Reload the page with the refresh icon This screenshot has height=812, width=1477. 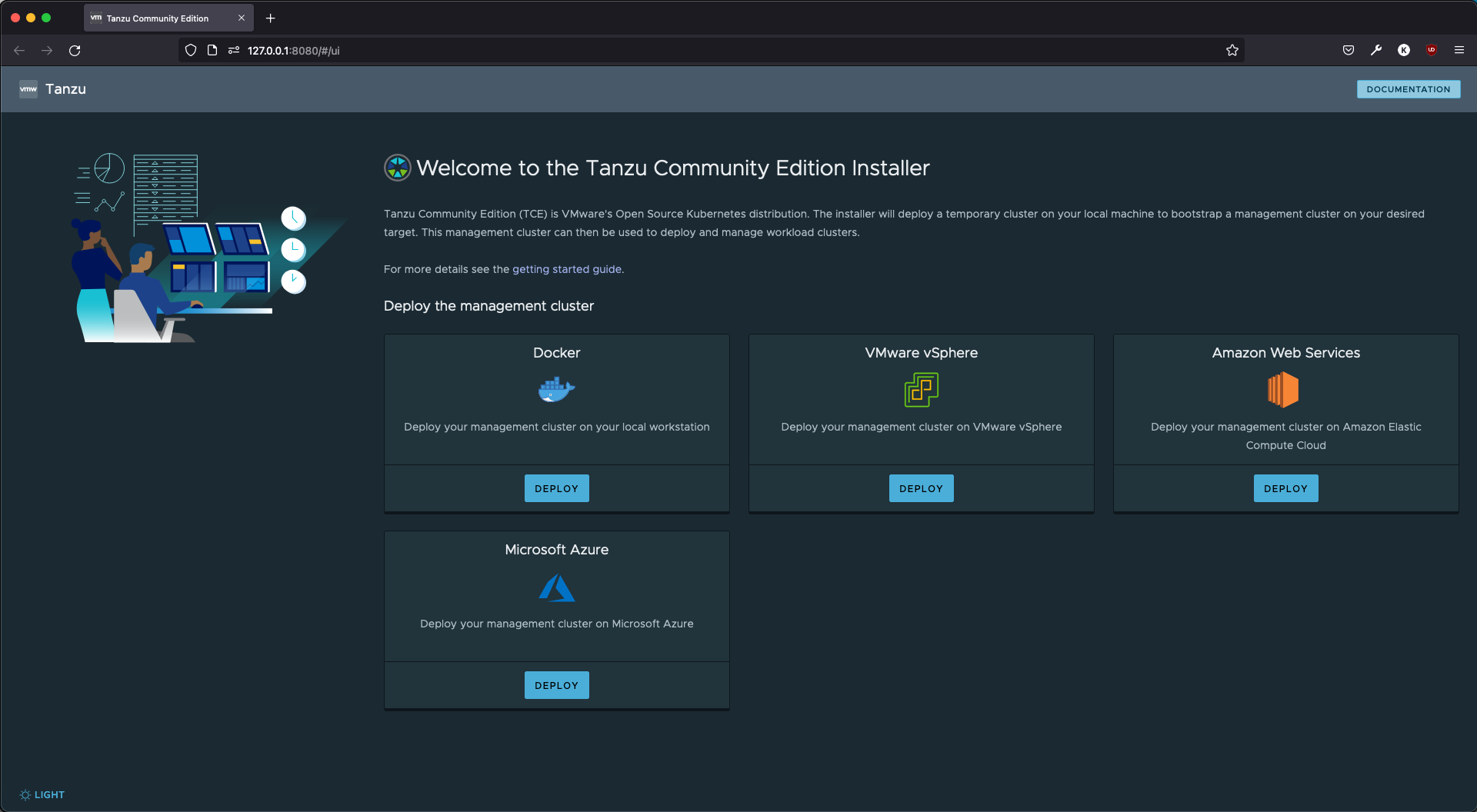(75, 51)
